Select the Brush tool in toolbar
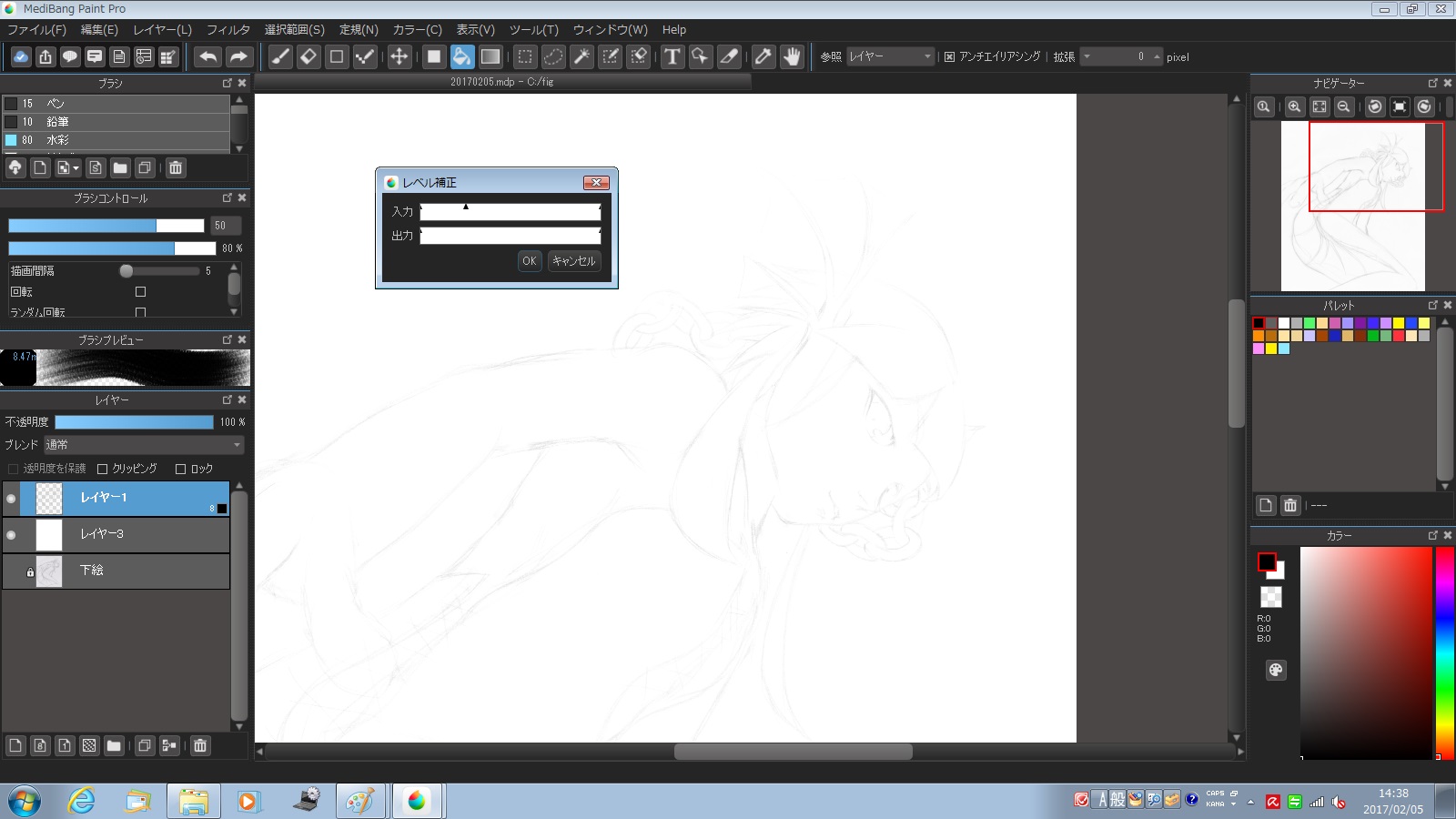Screen dimensions: 1456x819 click(280, 56)
